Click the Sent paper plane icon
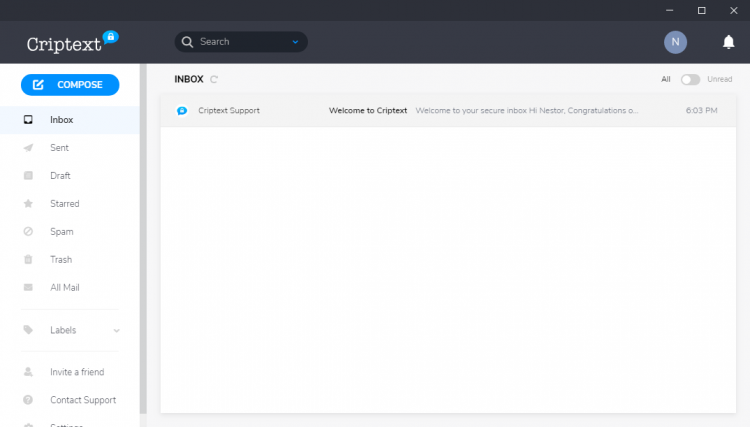This screenshot has height=427, width=750. click(x=28, y=148)
